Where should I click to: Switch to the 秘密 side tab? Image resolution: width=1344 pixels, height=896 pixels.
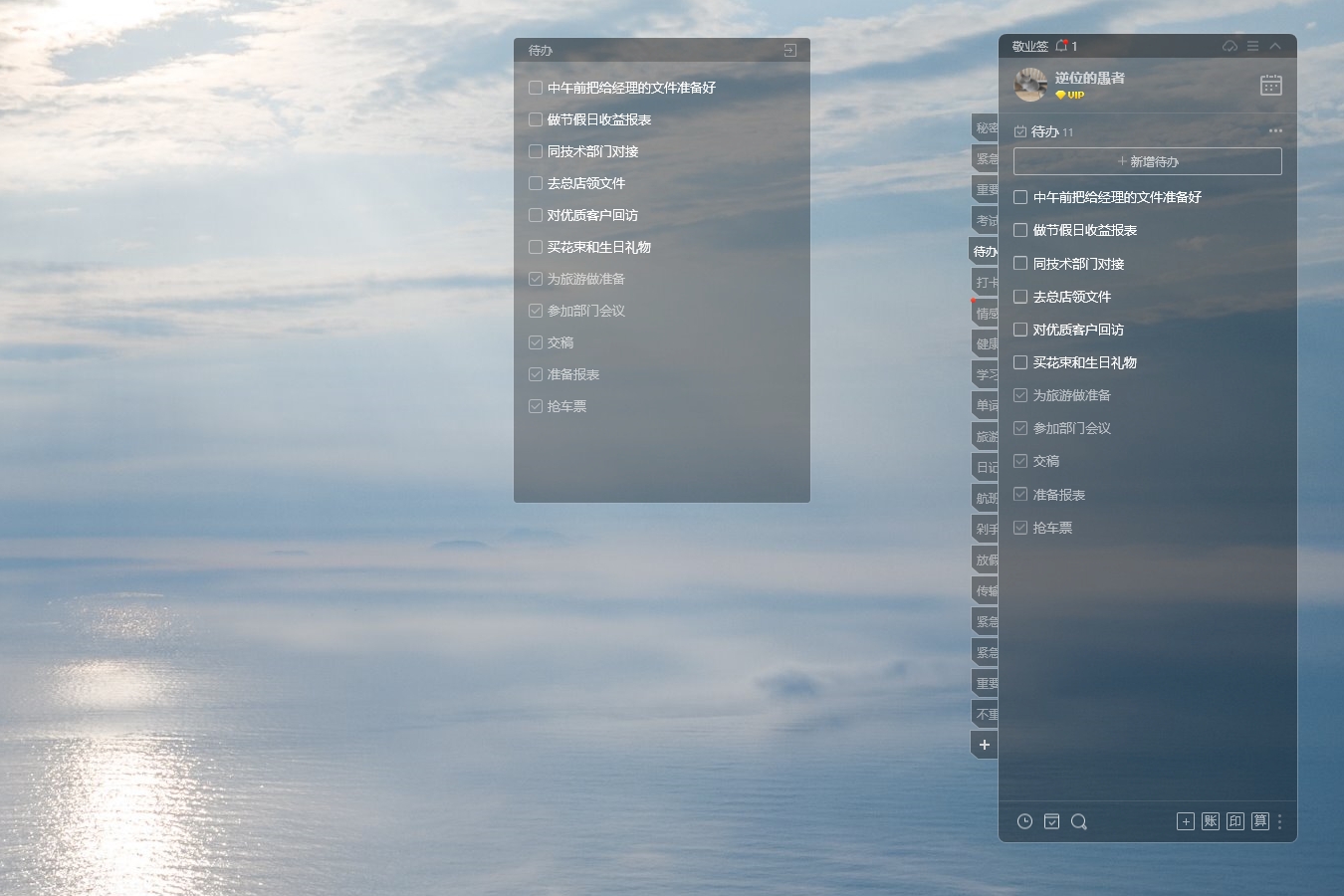click(986, 127)
